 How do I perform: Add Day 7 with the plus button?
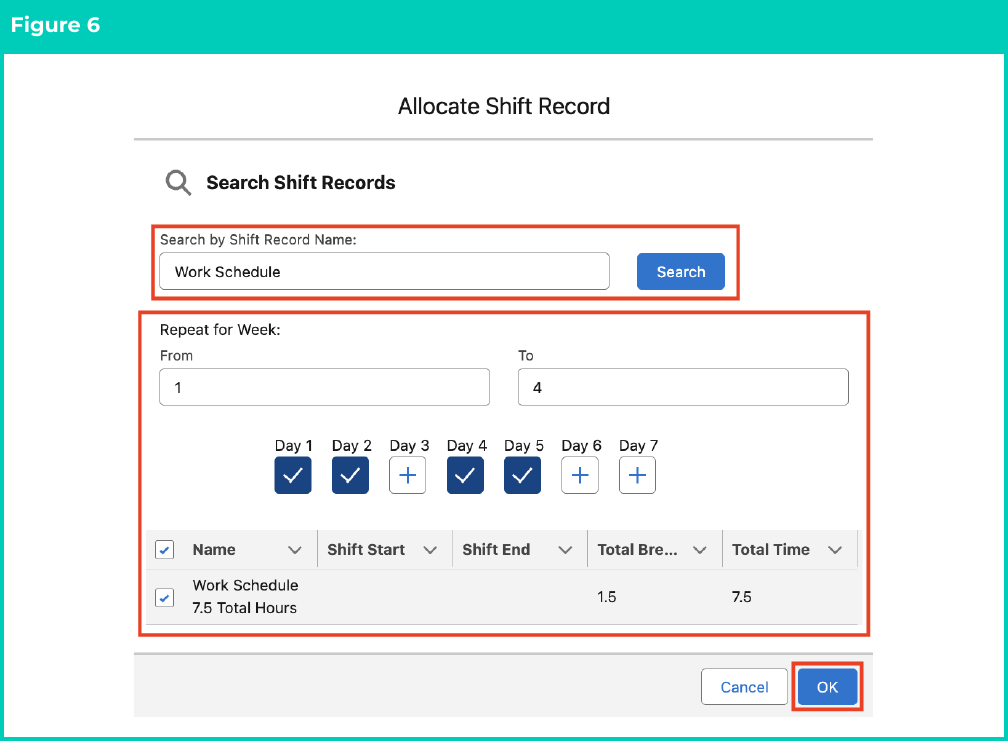coord(638,476)
